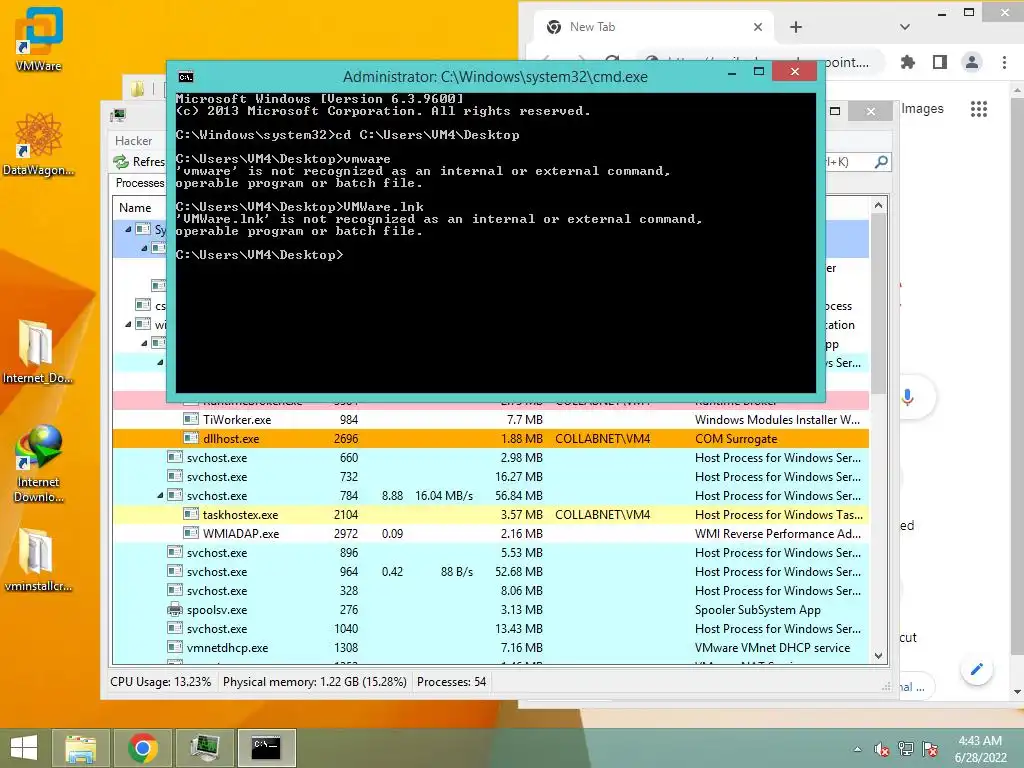Select the Processes tab
The image size is (1024, 768).
click(x=139, y=183)
